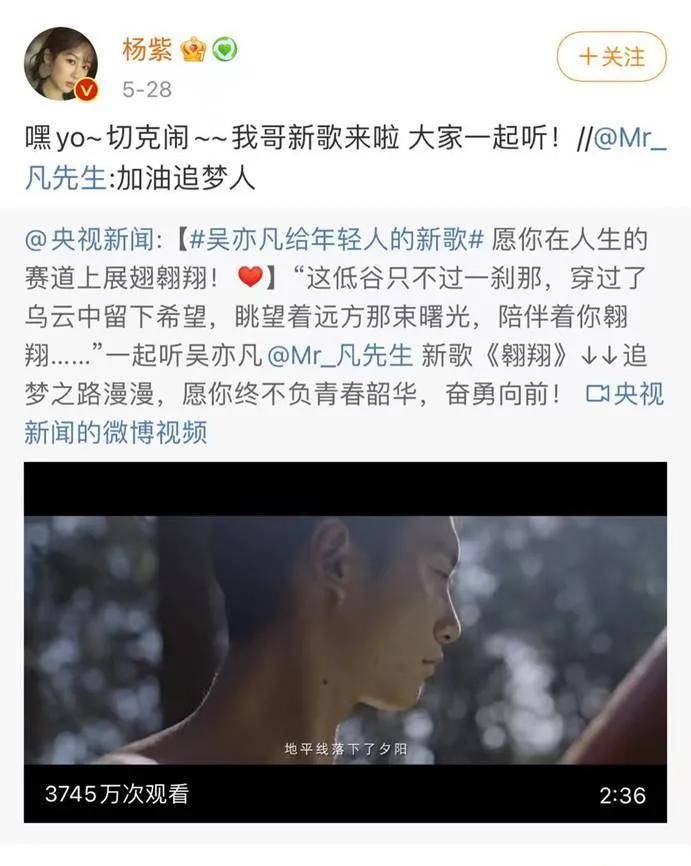The image size is (691, 866).
Task: Tap the 杨紫 profile avatar
Action: click(x=61, y=64)
